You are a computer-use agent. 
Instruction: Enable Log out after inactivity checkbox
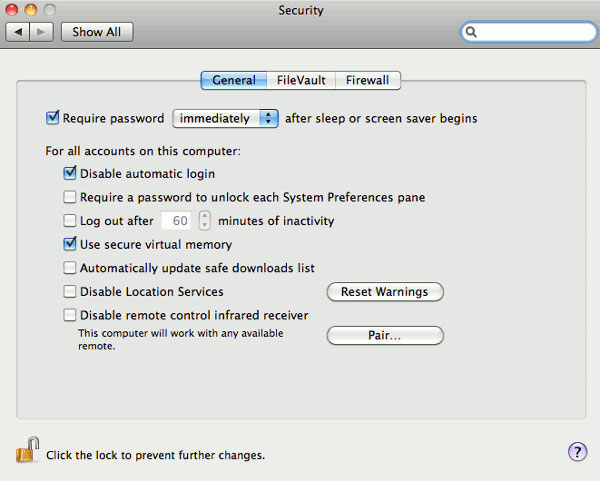click(x=70, y=221)
